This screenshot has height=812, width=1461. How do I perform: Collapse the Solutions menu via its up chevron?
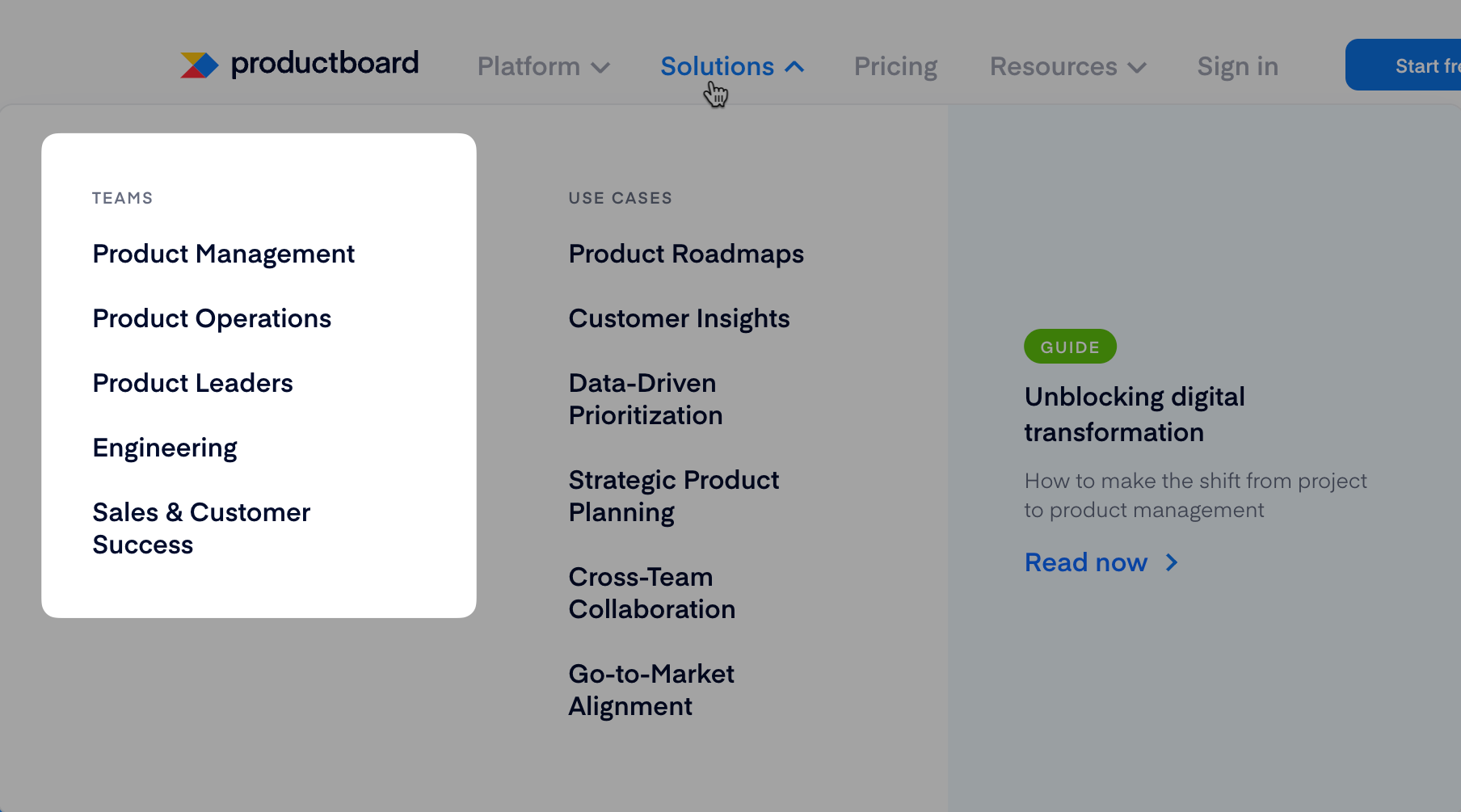(x=796, y=66)
